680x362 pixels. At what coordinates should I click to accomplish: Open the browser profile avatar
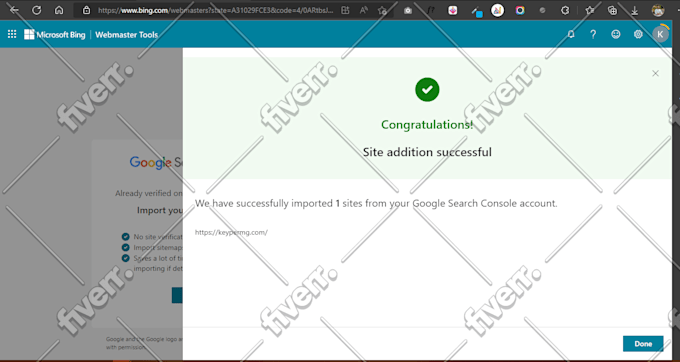pos(658,10)
